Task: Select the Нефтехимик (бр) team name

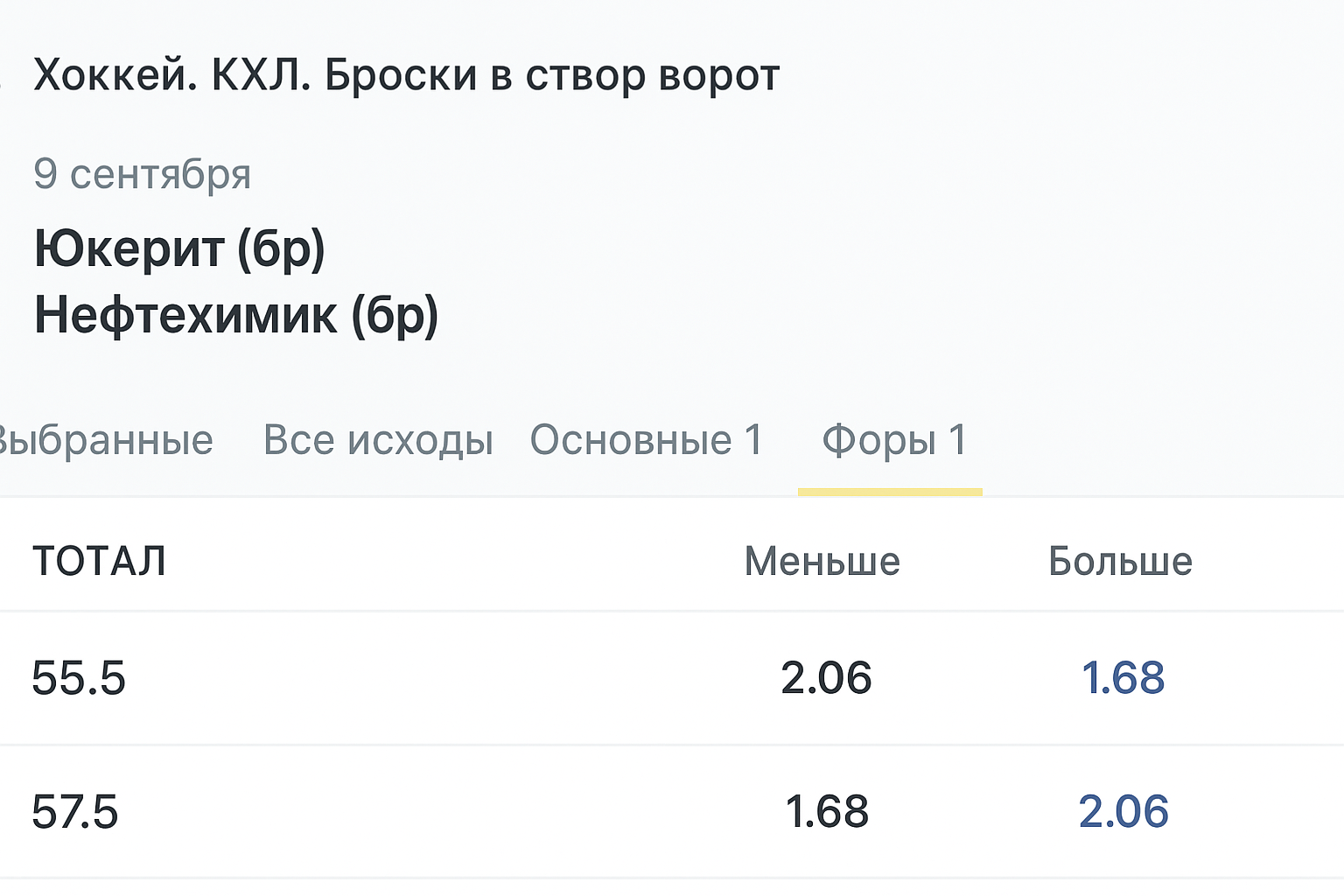Action: click(x=236, y=315)
